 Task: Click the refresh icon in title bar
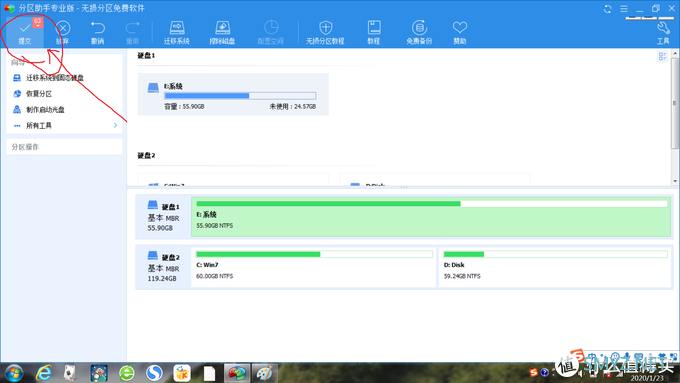(x=608, y=9)
